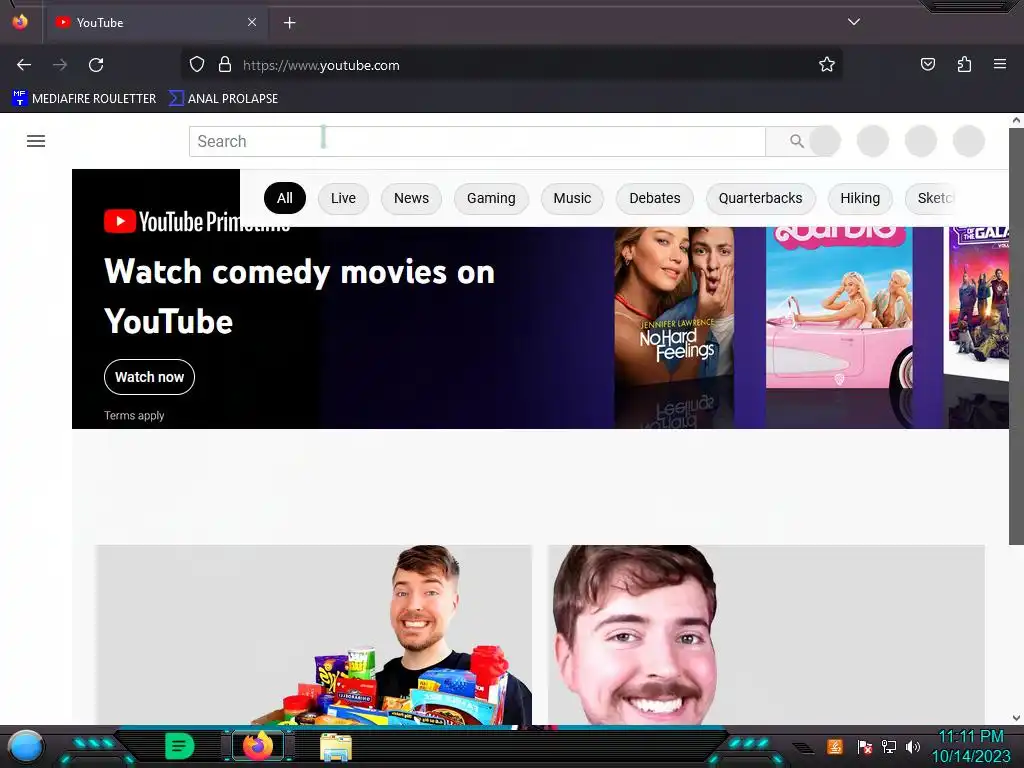Save the page to Pocket
Viewport: 1024px width, 768px height.
click(927, 64)
